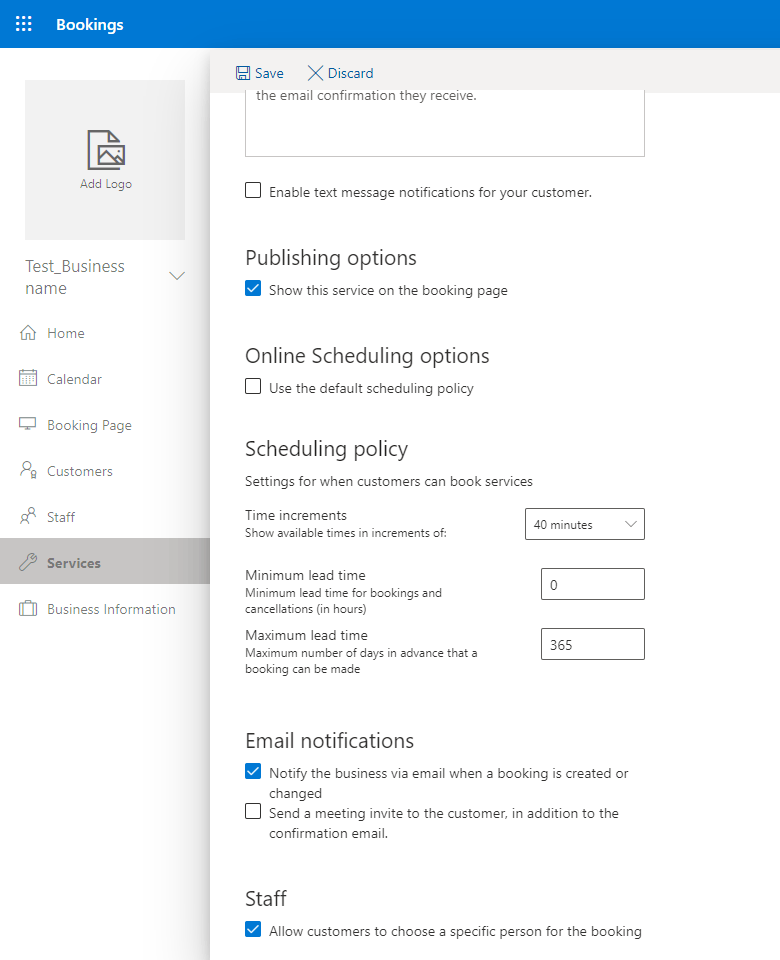Click the Discard X icon
The height and width of the screenshot is (960, 780).
click(315, 73)
